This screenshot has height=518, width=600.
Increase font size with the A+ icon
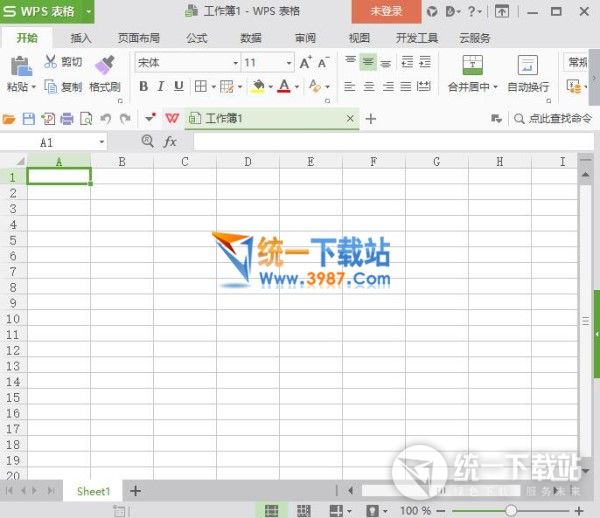click(x=305, y=62)
